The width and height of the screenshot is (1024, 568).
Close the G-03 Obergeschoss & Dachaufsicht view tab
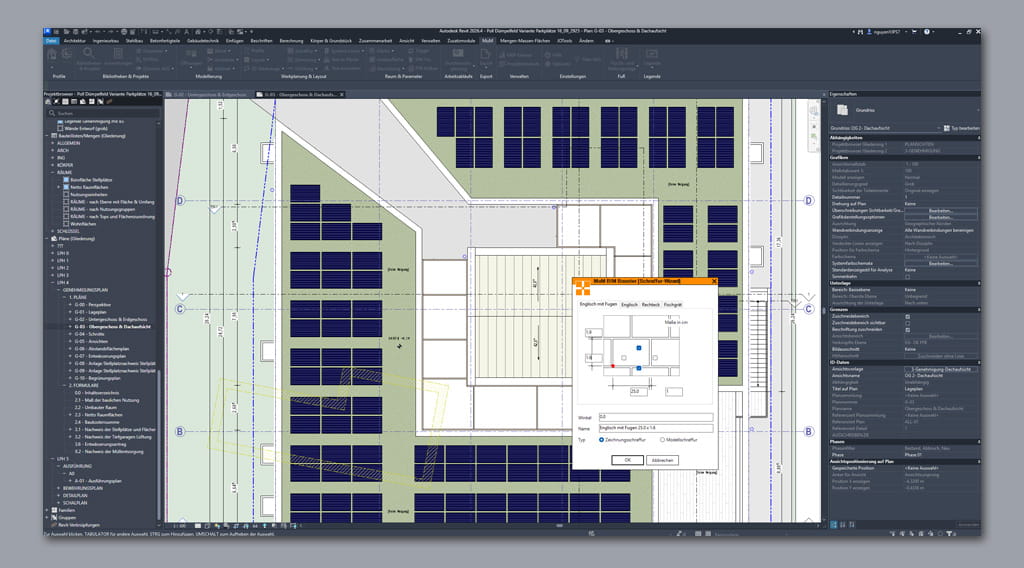point(342,95)
